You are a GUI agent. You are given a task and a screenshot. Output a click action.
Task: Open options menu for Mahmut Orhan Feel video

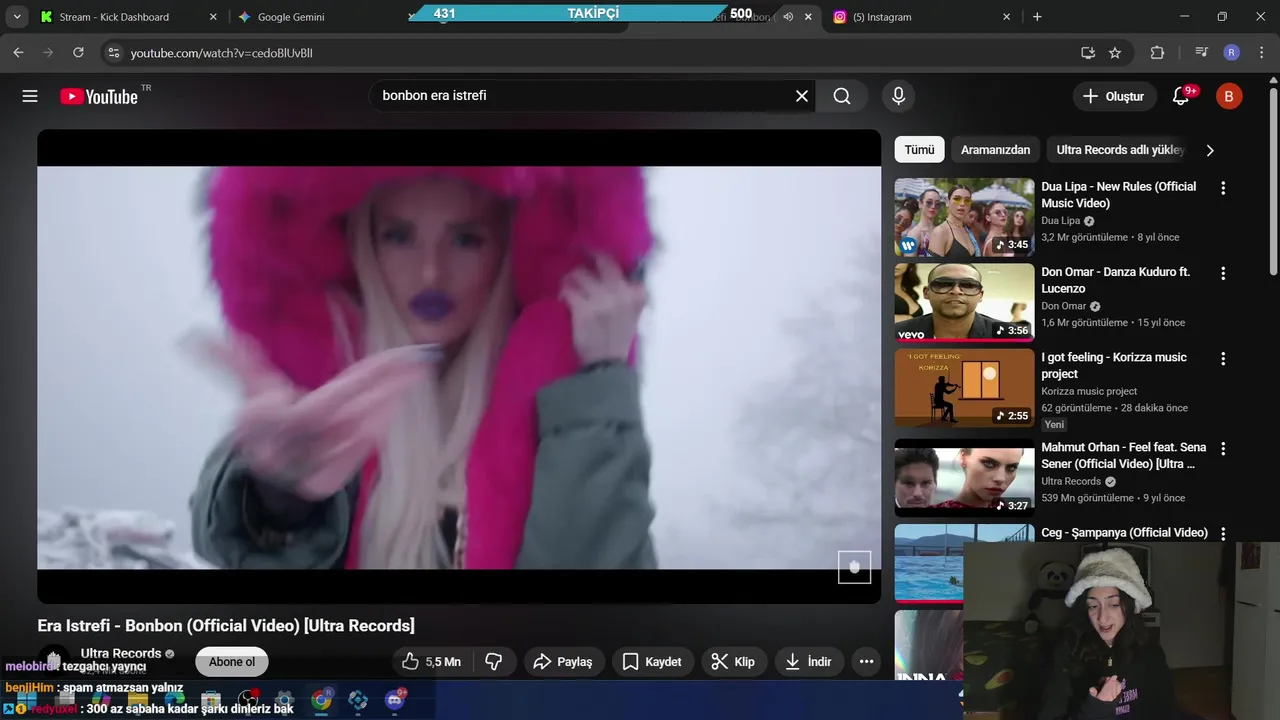pos(1222,449)
